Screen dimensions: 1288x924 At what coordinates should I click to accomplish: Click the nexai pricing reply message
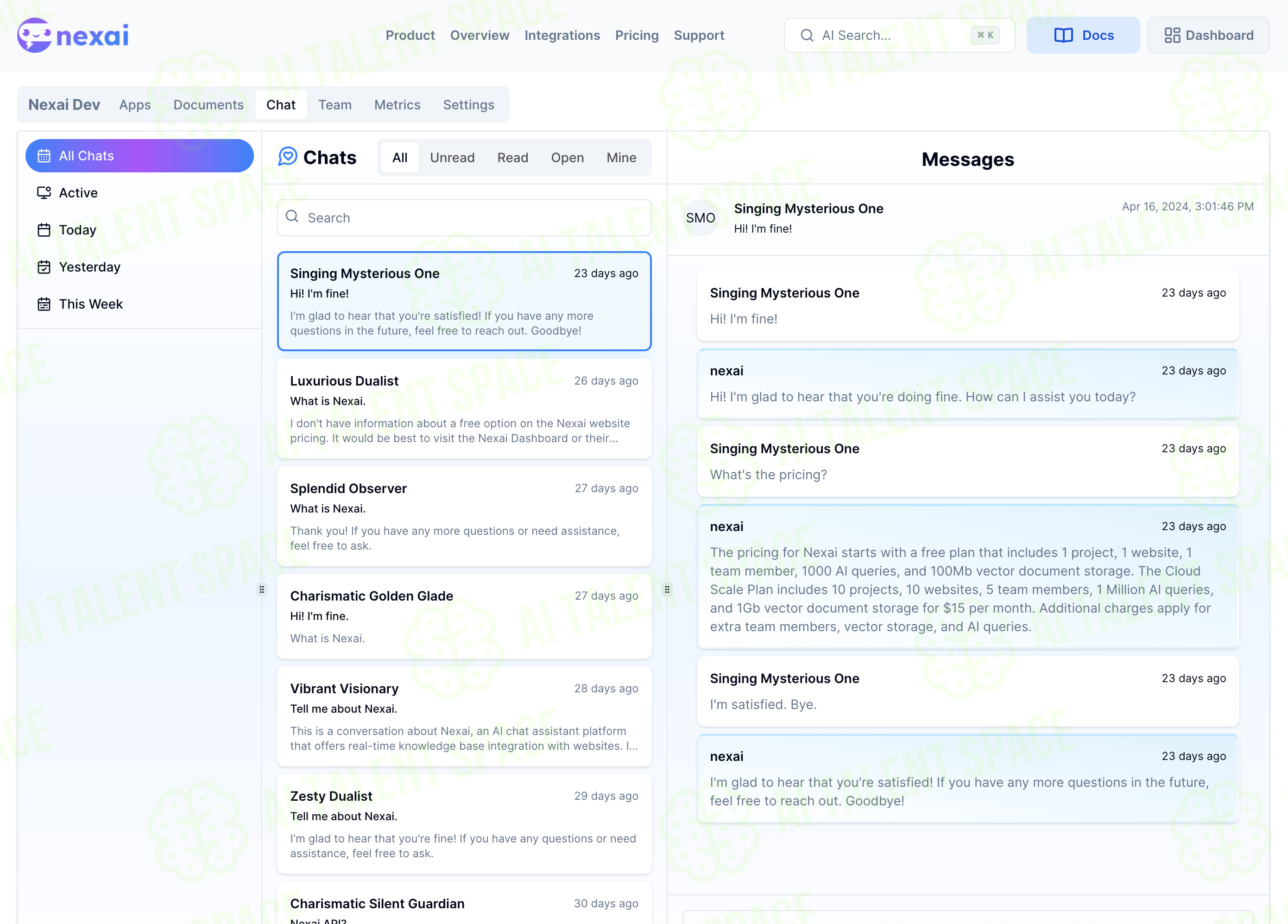click(x=968, y=576)
